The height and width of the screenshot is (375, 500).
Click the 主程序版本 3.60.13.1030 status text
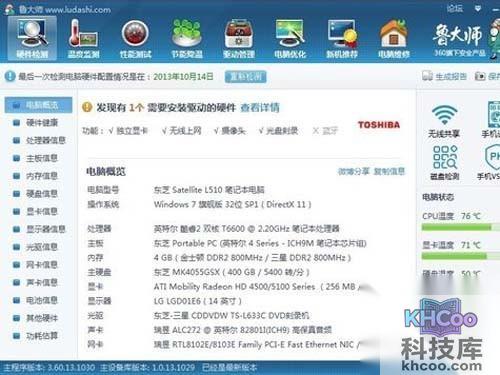[x=49, y=368]
